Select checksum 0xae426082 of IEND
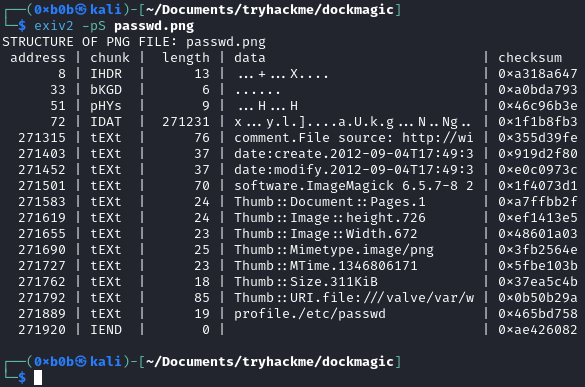585x387 pixels. [x=538, y=330]
